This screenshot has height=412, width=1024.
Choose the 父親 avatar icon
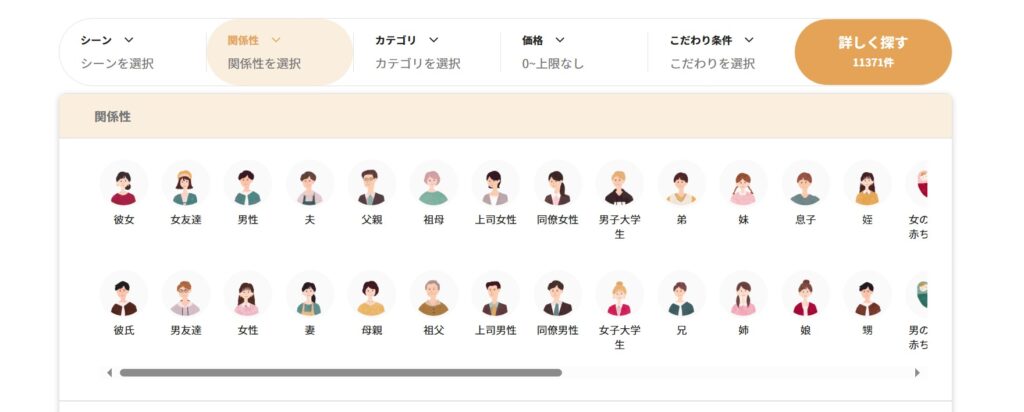[371, 184]
